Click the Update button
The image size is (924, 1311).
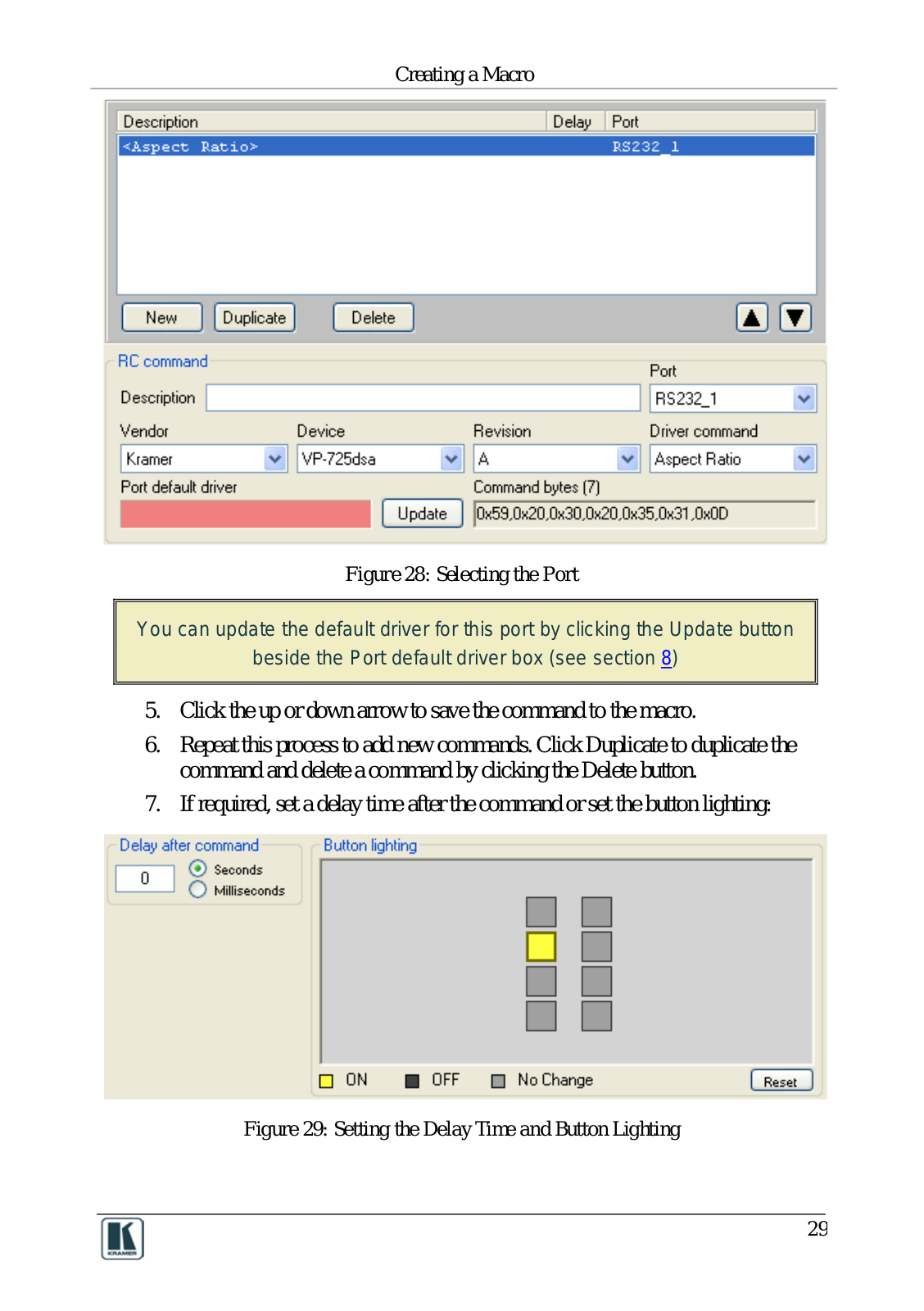(422, 514)
